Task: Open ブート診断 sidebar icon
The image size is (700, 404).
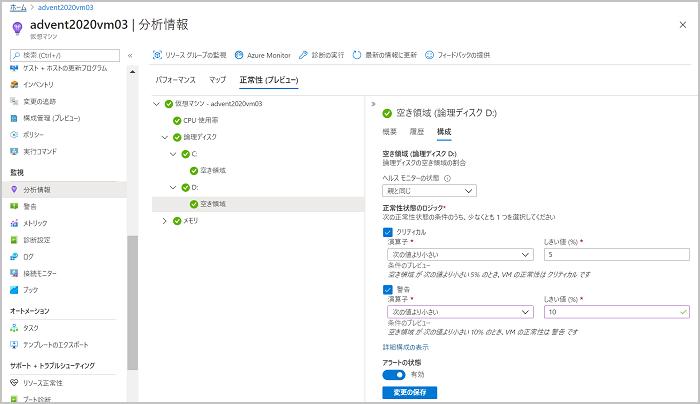Action: [14, 399]
